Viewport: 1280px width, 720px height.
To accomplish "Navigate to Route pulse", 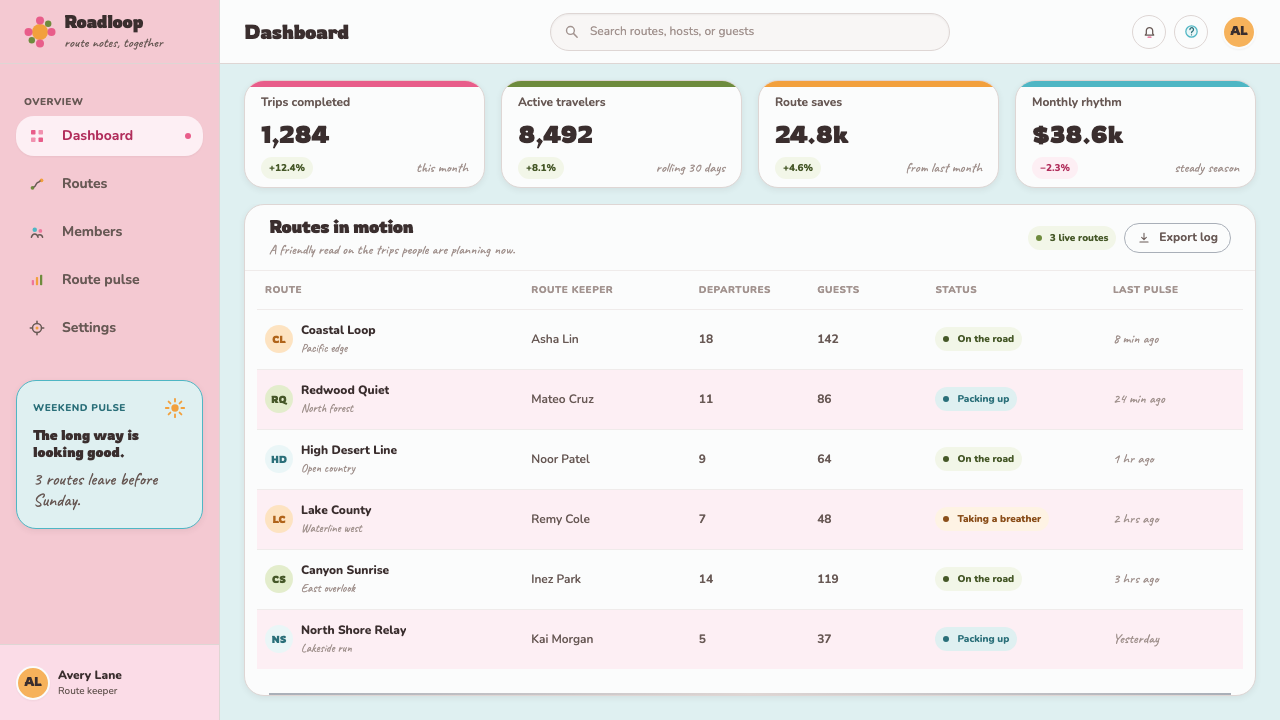I will (x=109, y=280).
